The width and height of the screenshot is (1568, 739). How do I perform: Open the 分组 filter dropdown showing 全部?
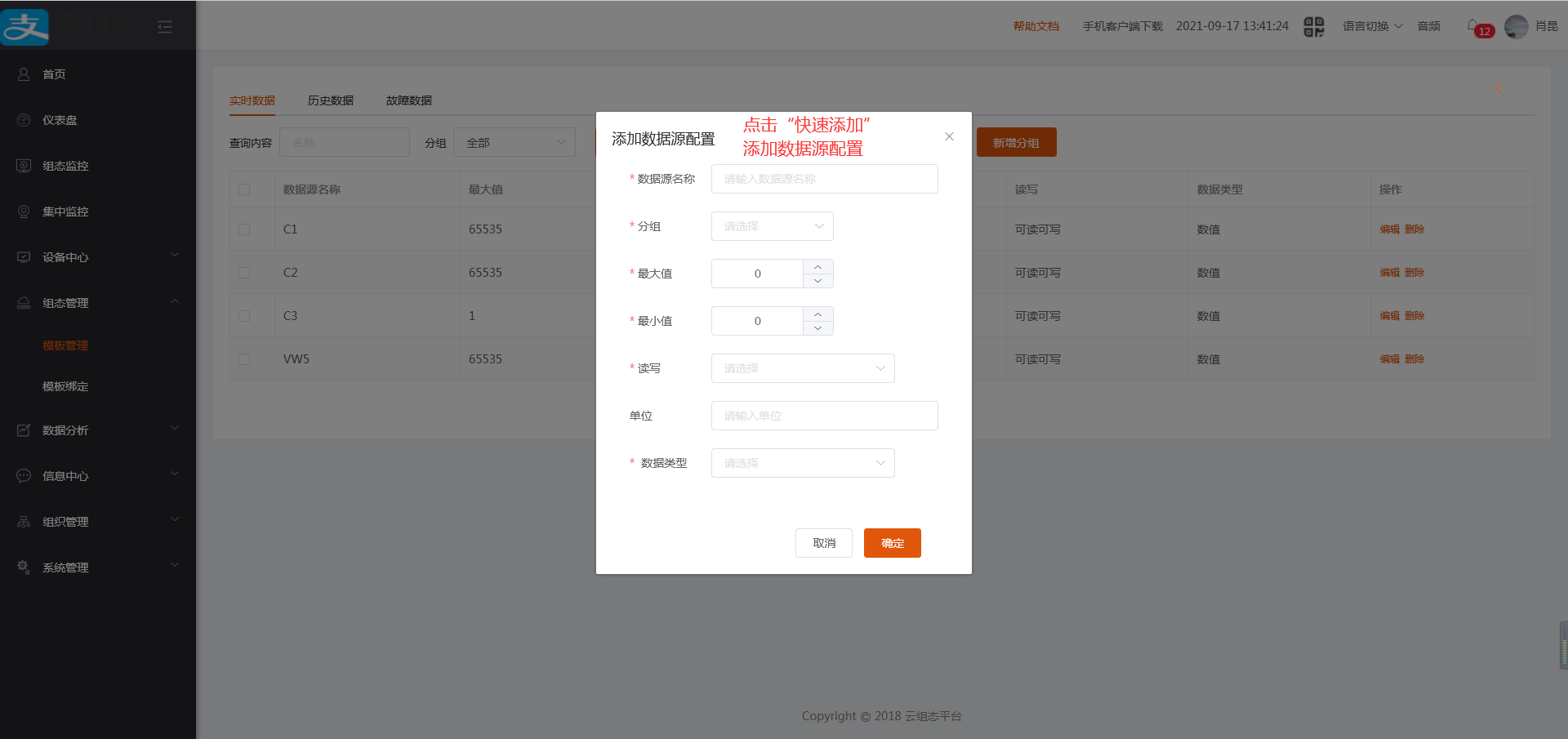[x=514, y=142]
